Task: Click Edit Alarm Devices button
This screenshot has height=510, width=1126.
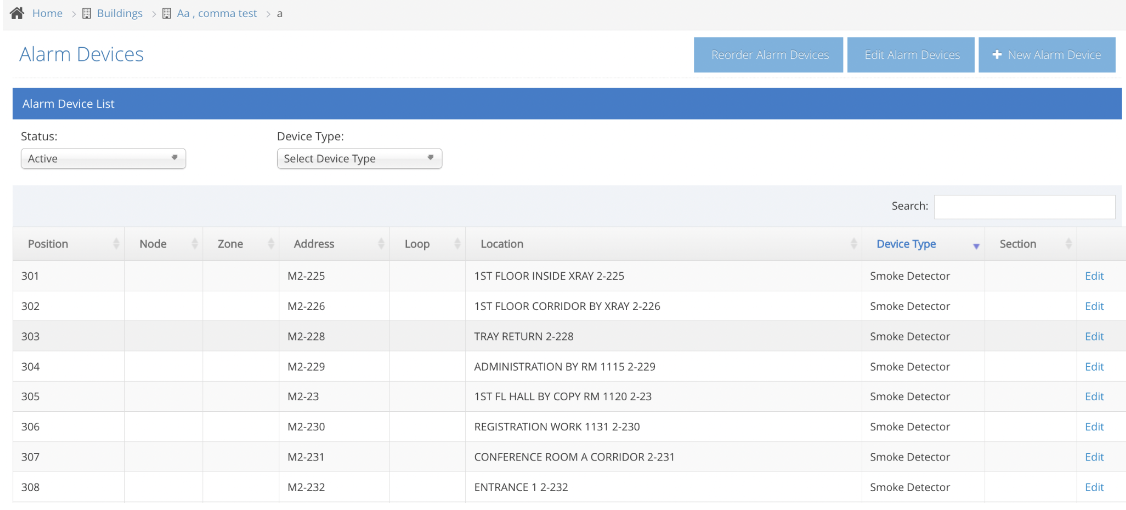Action: coord(911,55)
